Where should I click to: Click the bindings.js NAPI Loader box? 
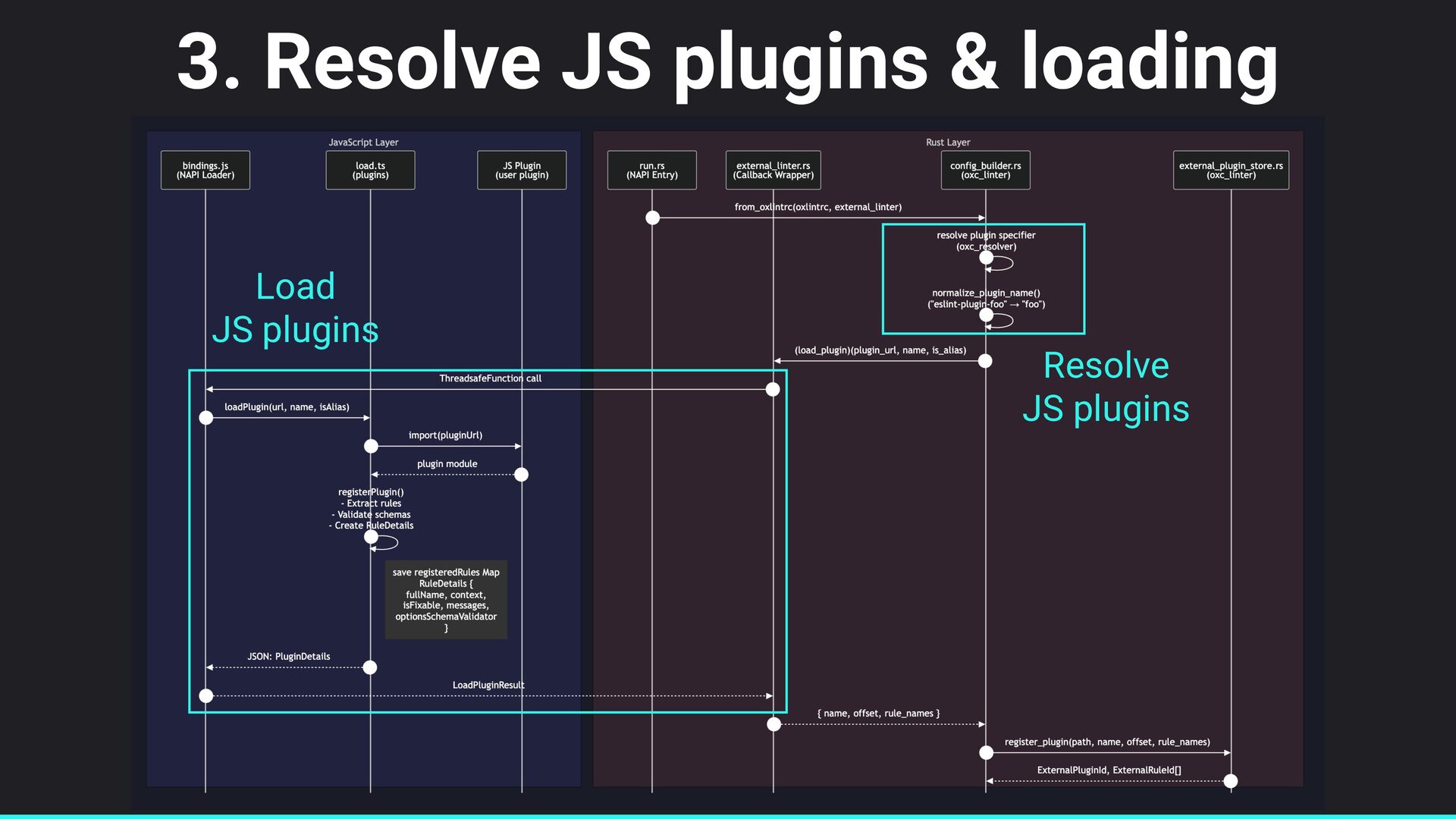click(205, 170)
